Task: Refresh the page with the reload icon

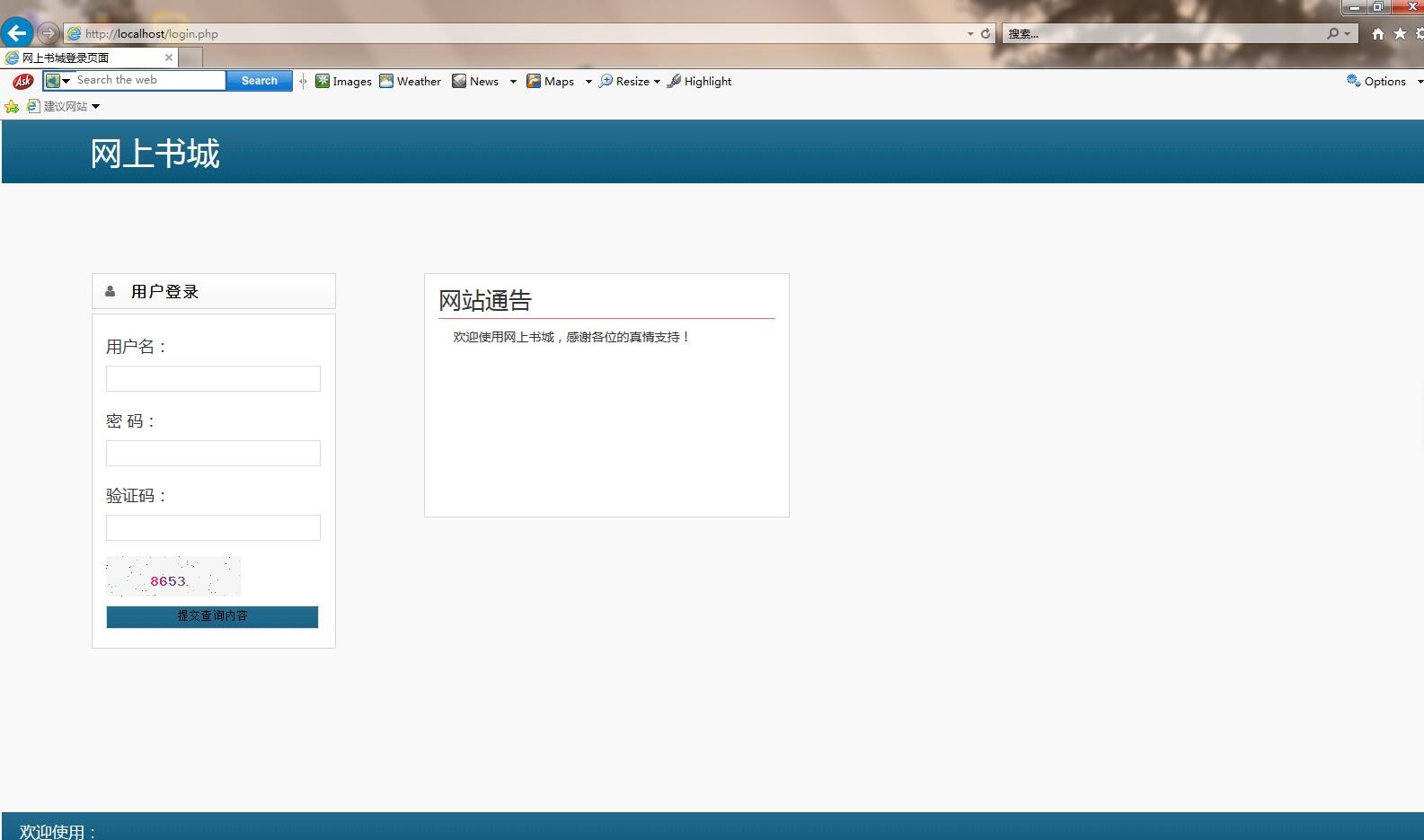Action: tap(986, 33)
